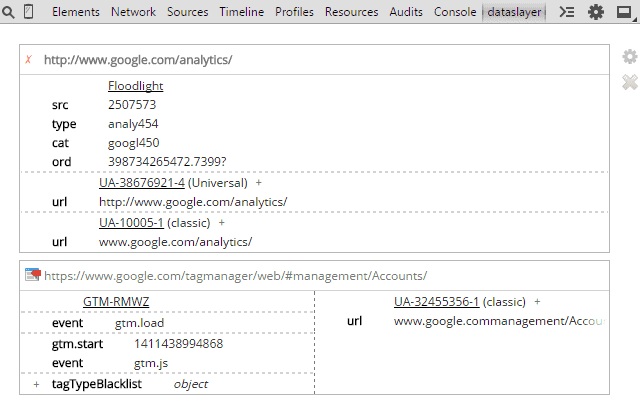Click red X before google.com/analytics URL
This screenshot has height=400, width=640.
pos(29,60)
